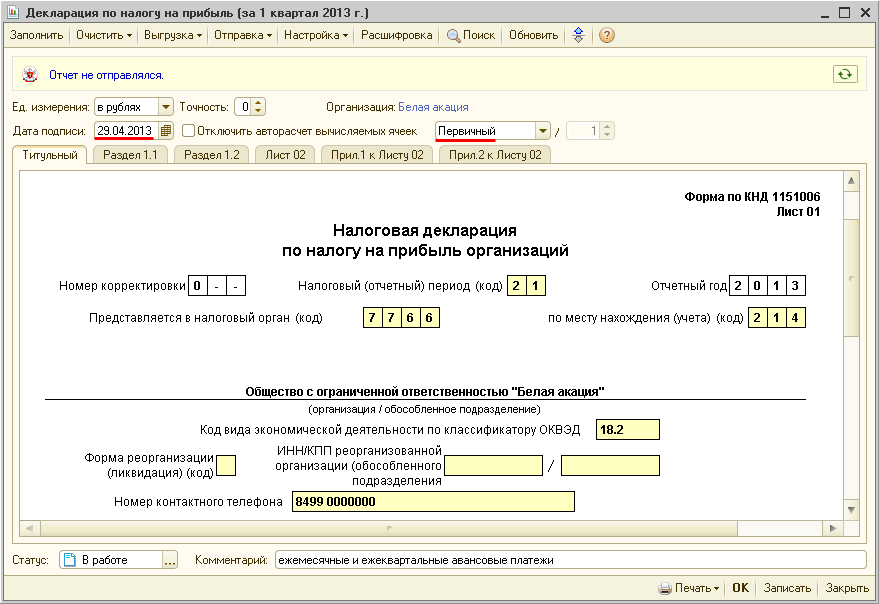Image resolution: width=879 pixels, height=604 pixels.
Task: Open the Прил.1 к Листу 02 tab
Action: (x=377, y=155)
